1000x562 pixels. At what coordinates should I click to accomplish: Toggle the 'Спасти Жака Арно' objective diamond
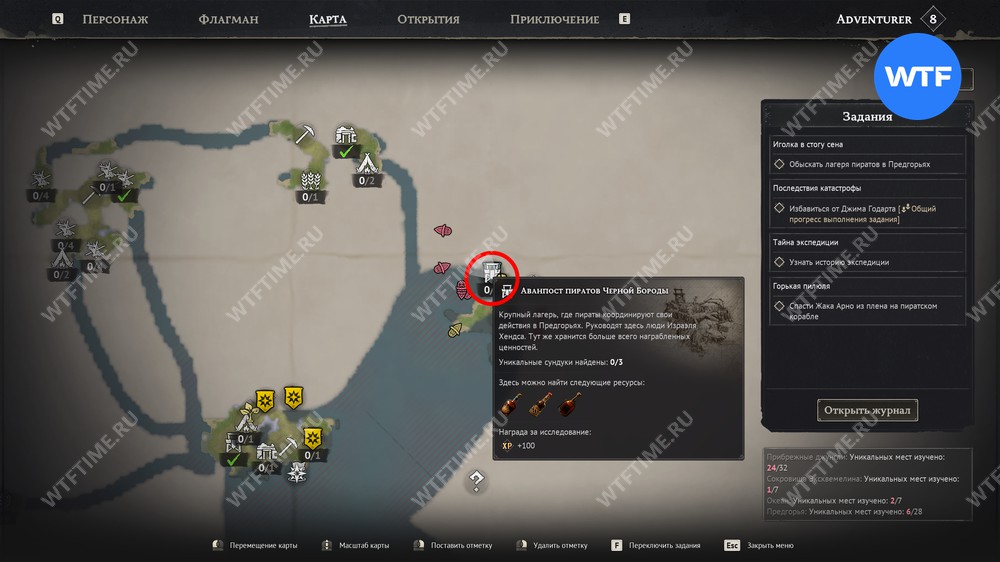[779, 306]
